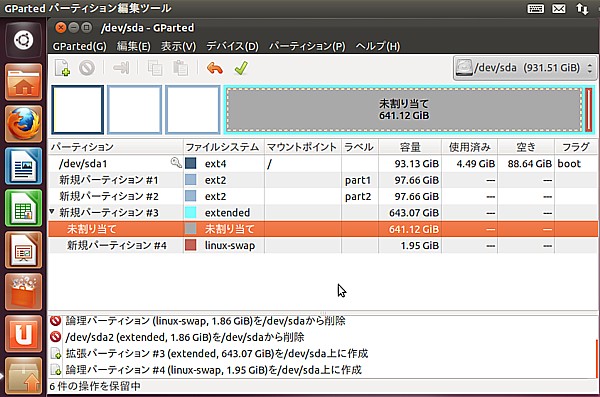The image size is (600, 397).
Task: Sort by ラベル column header
Action: pos(360,147)
